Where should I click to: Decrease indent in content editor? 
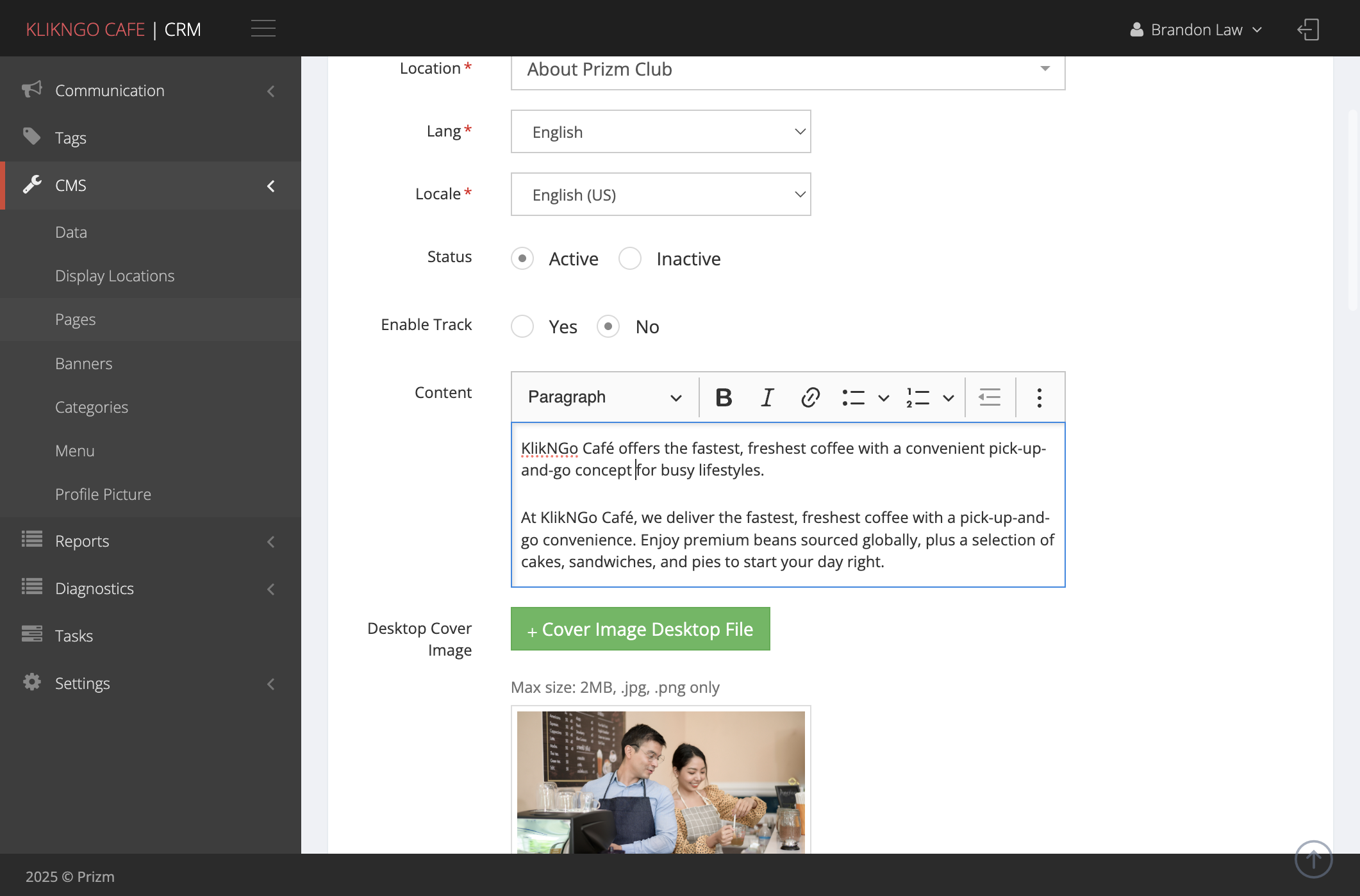coord(990,397)
